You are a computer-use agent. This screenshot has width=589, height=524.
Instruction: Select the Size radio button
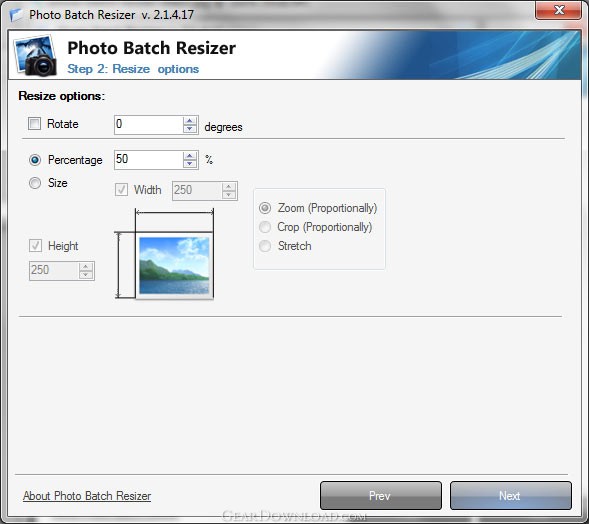tap(35, 183)
